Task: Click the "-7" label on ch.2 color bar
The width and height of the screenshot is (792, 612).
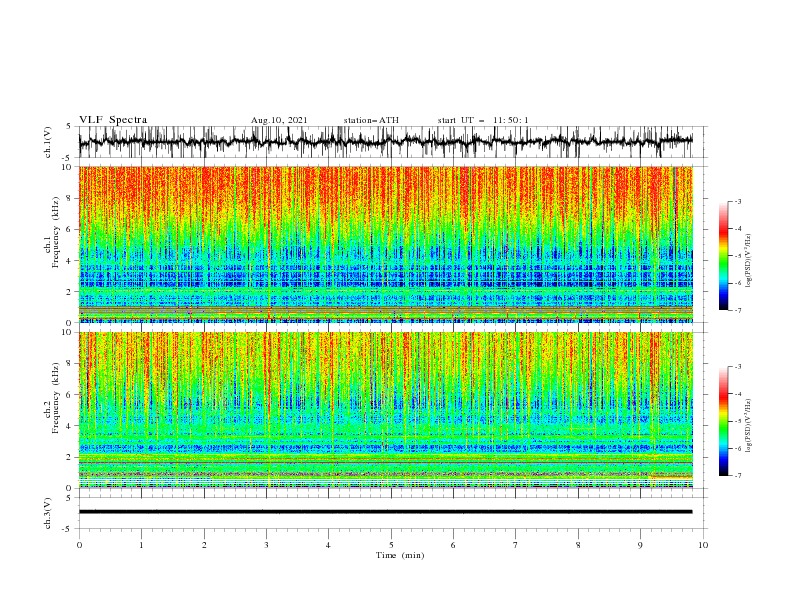Action: click(737, 475)
